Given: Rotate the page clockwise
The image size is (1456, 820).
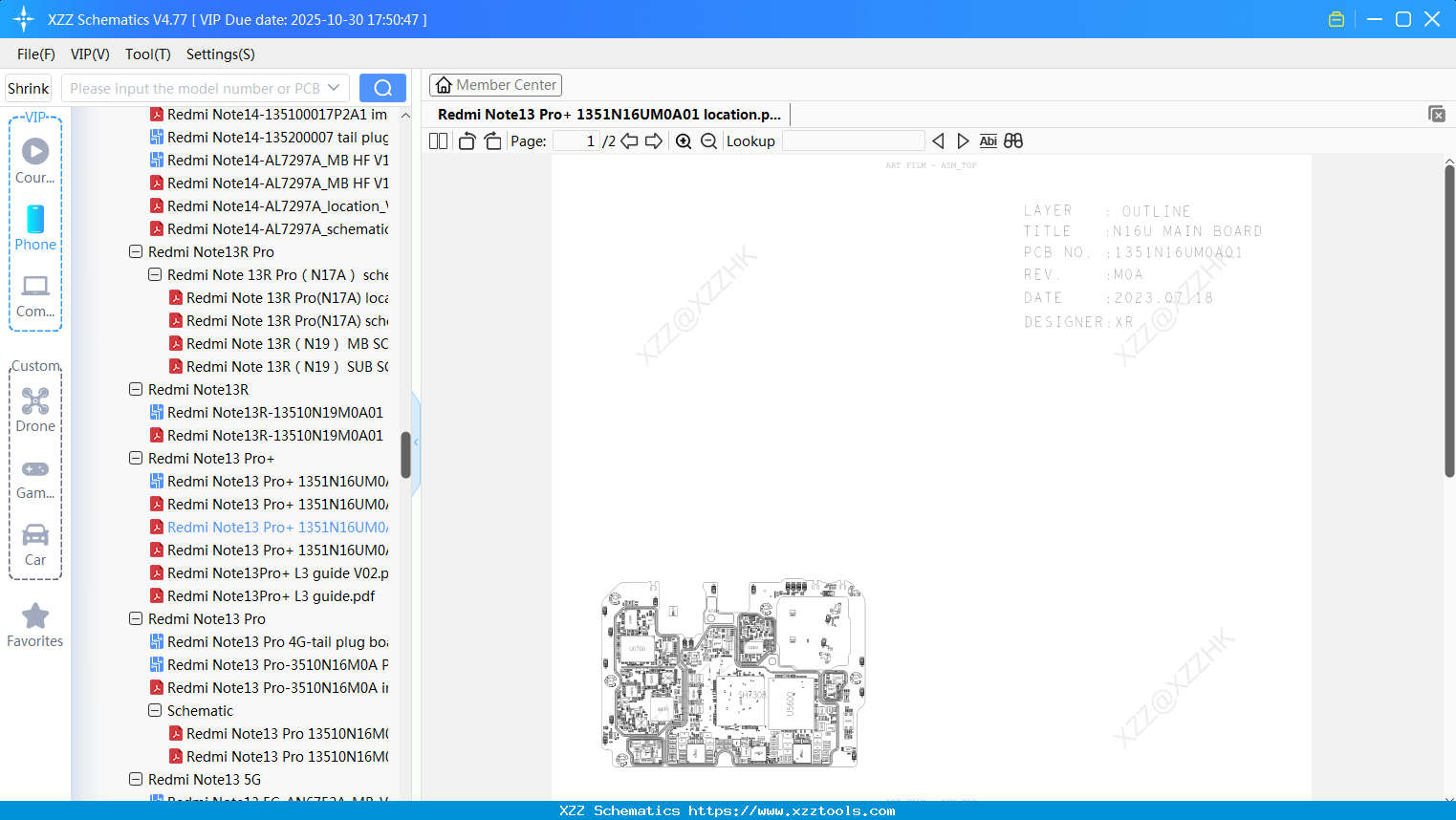Looking at the screenshot, I should 492,141.
